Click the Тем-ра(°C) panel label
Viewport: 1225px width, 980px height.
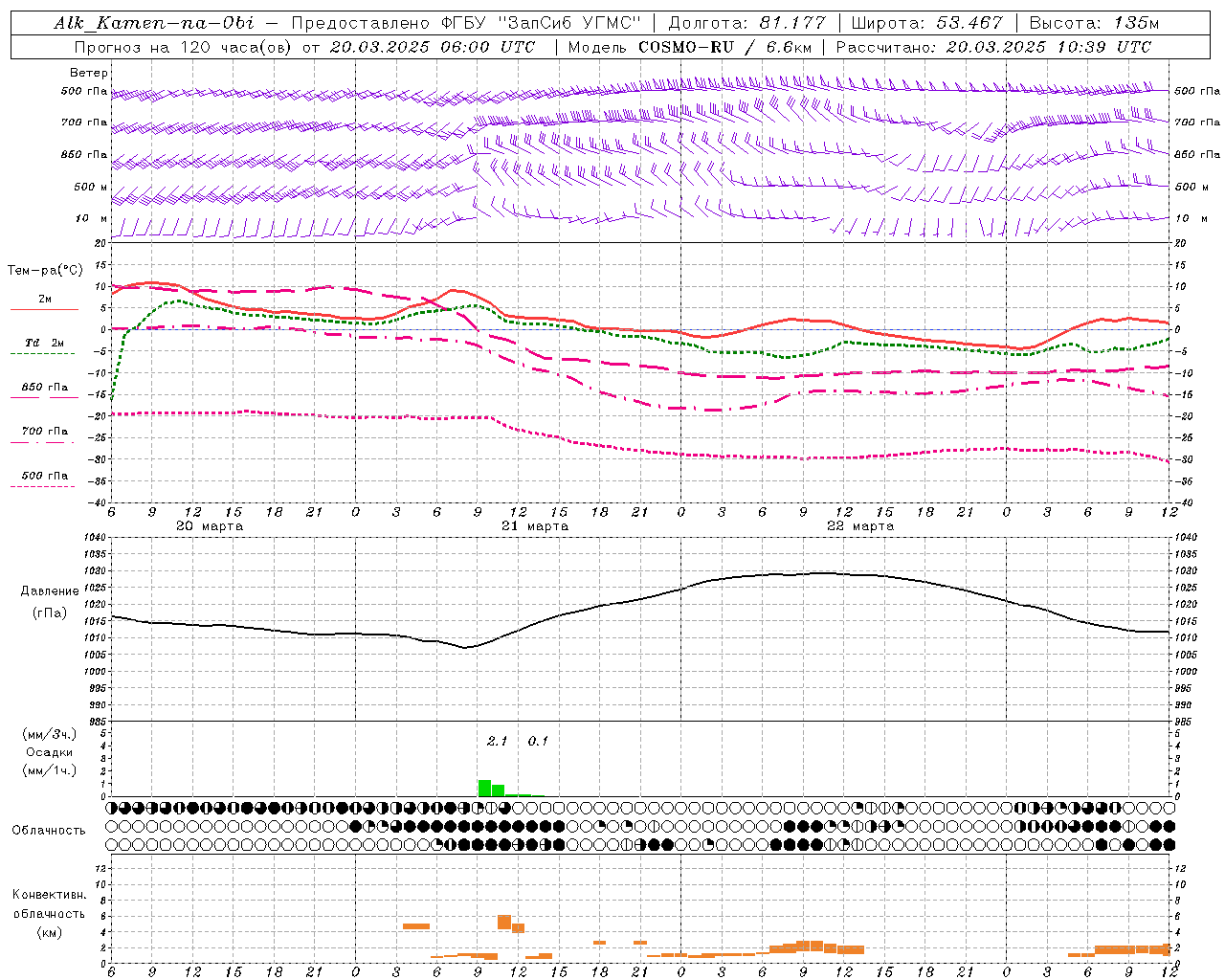coord(45,271)
